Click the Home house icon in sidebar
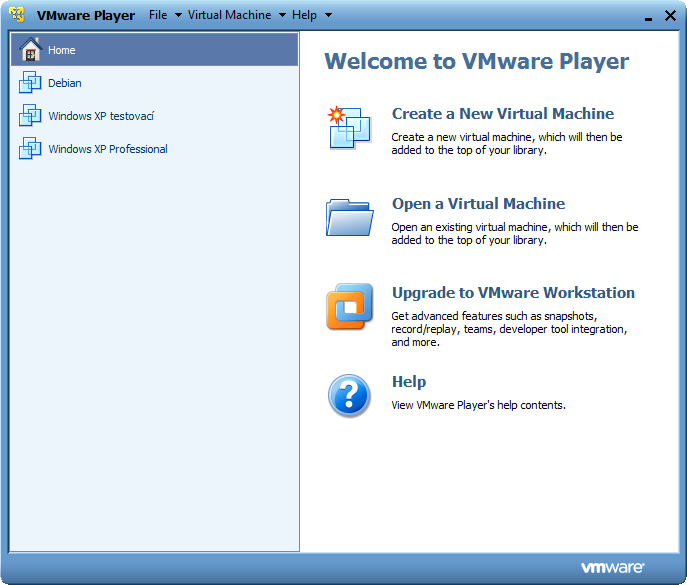Screen dimensions: 687x585 click(30, 50)
